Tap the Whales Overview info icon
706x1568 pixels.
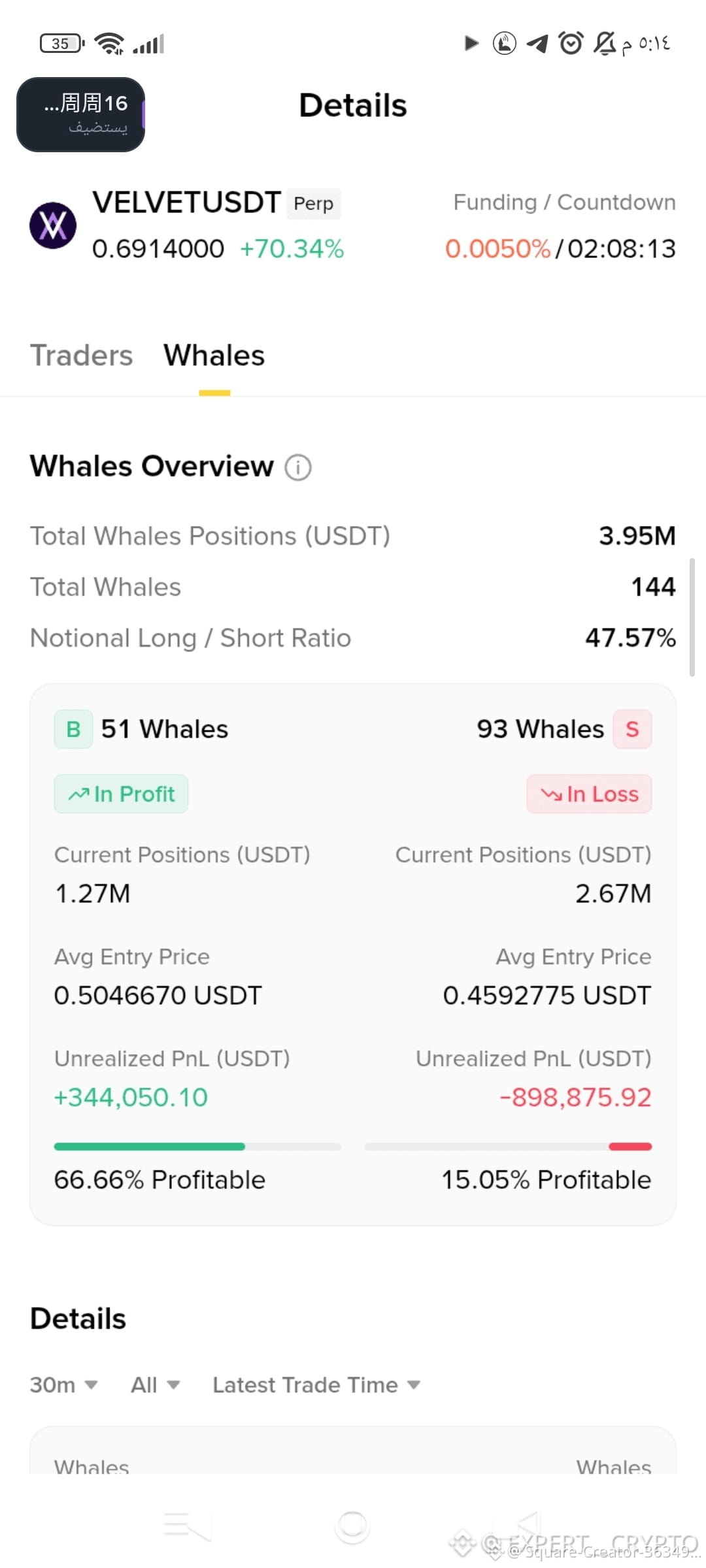click(298, 467)
